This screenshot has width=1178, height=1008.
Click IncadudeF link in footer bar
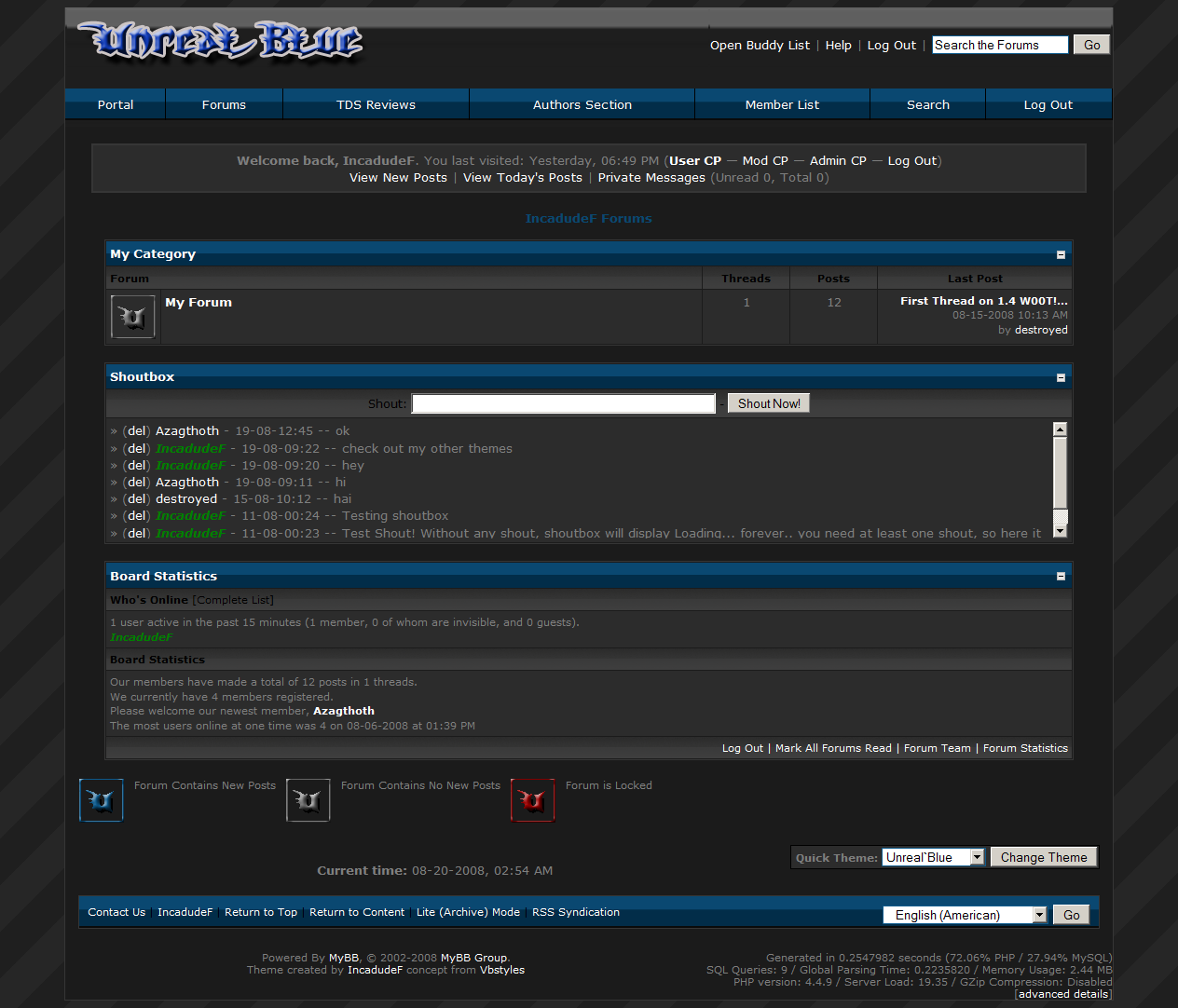pyautogui.click(x=185, y=912)
